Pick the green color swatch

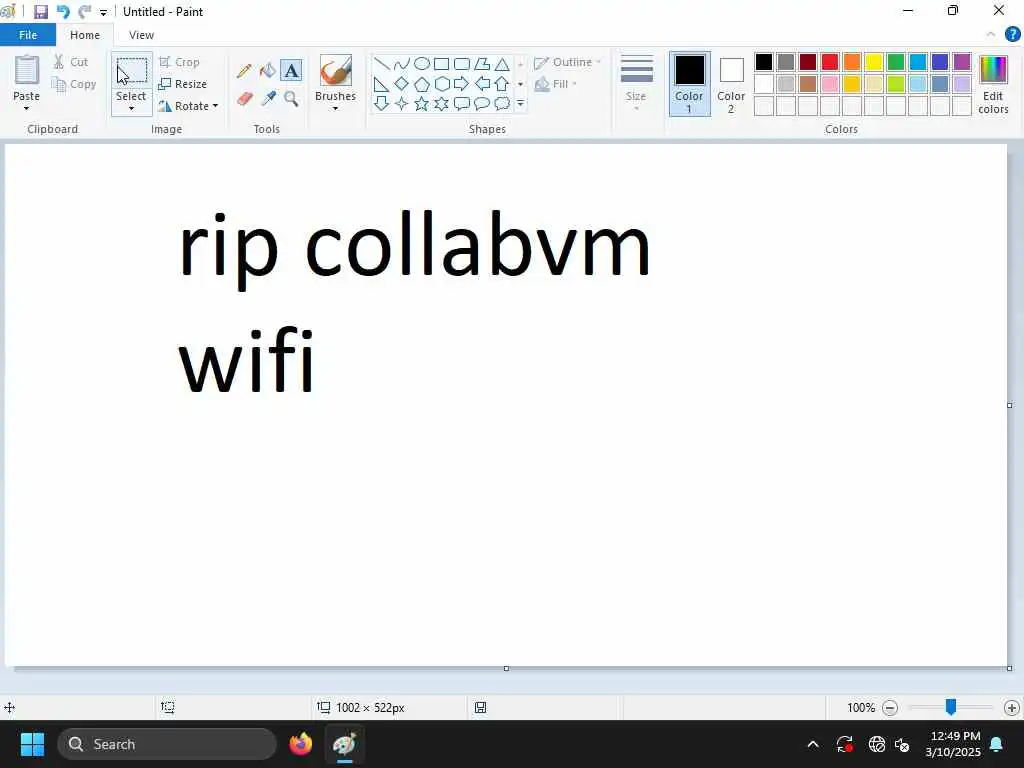[896, 62]
